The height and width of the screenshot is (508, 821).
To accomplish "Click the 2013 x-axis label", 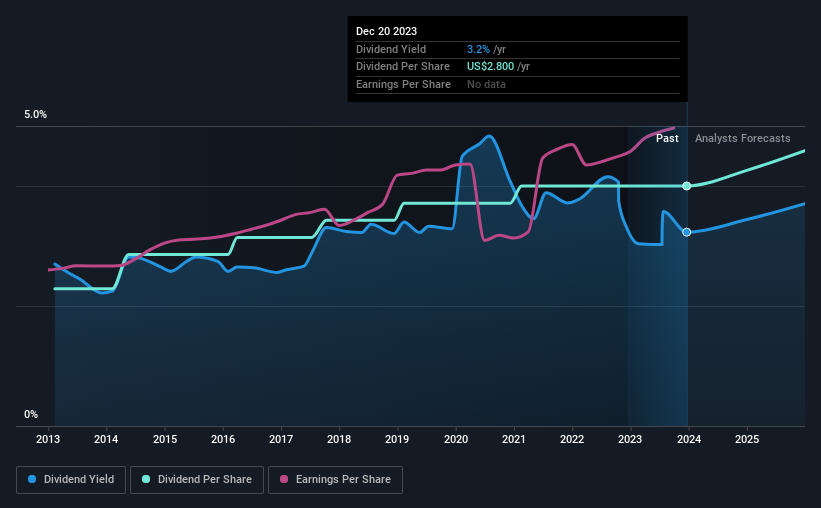I will (x=48, y=439).
